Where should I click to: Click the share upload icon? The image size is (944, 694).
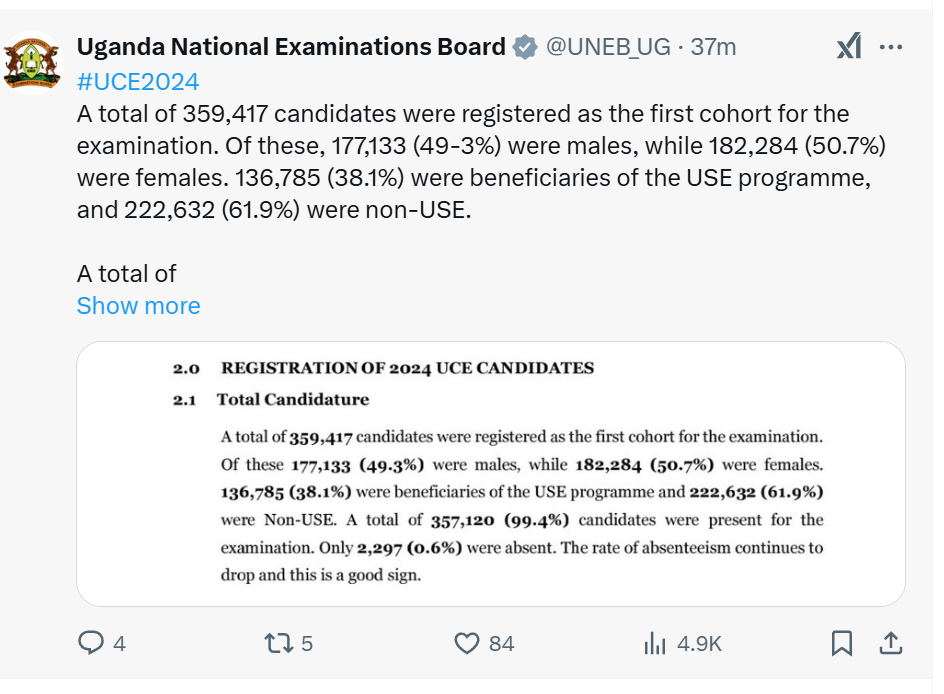click(x=891, y=643)
